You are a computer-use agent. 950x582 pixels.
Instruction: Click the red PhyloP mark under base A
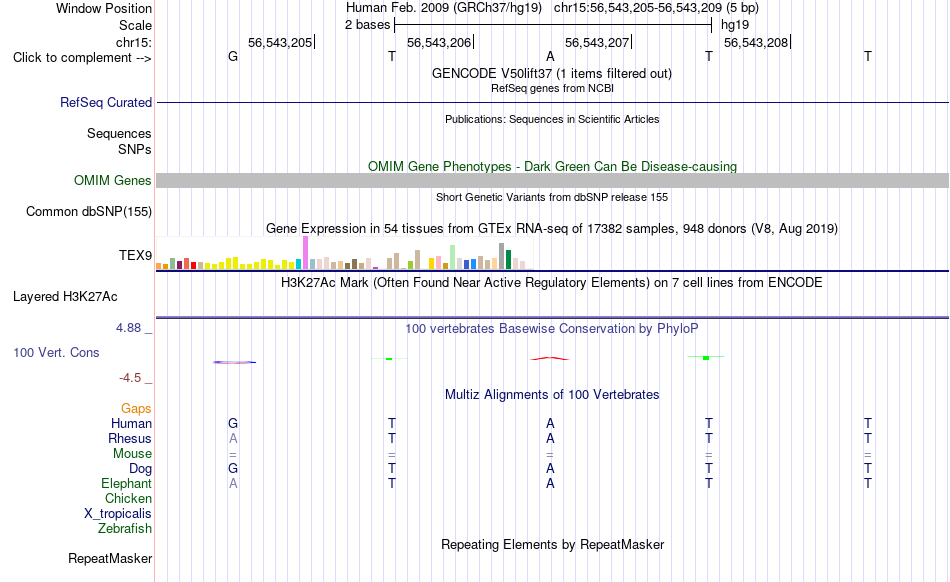pos(550,359)
